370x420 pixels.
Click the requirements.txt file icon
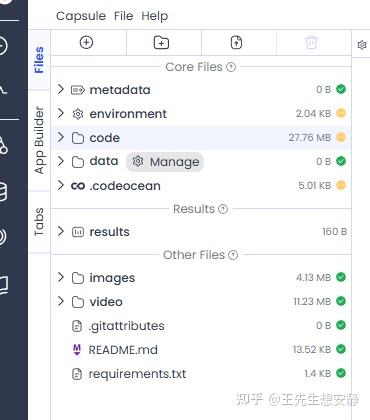pos(77,374)
